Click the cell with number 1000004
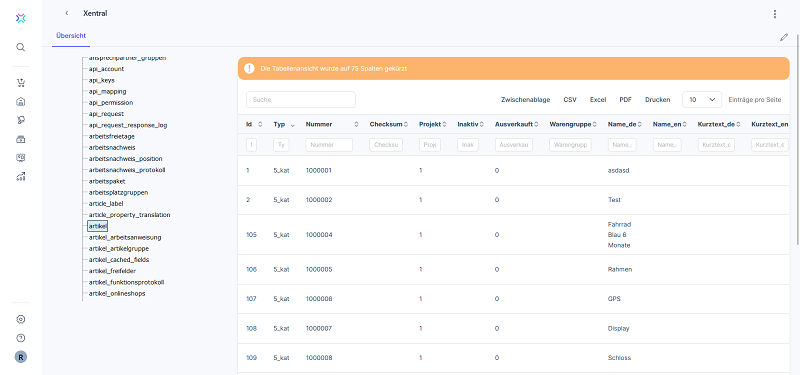 pyautogui.click(x=319, y=235)
